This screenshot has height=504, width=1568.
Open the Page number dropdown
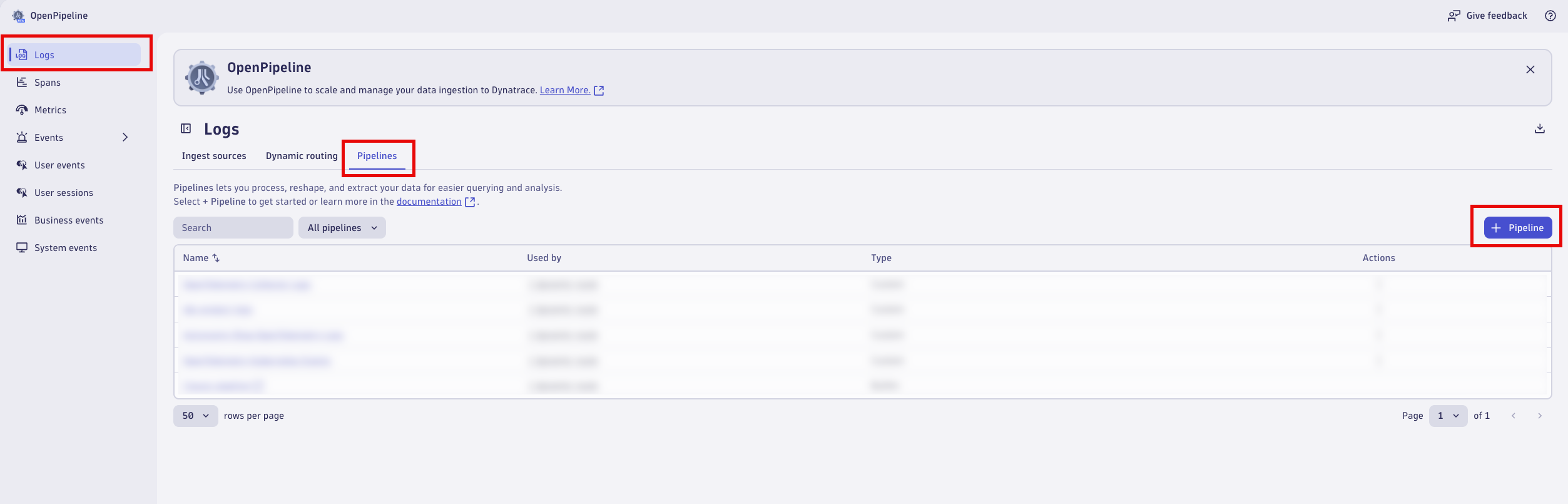1448,416
